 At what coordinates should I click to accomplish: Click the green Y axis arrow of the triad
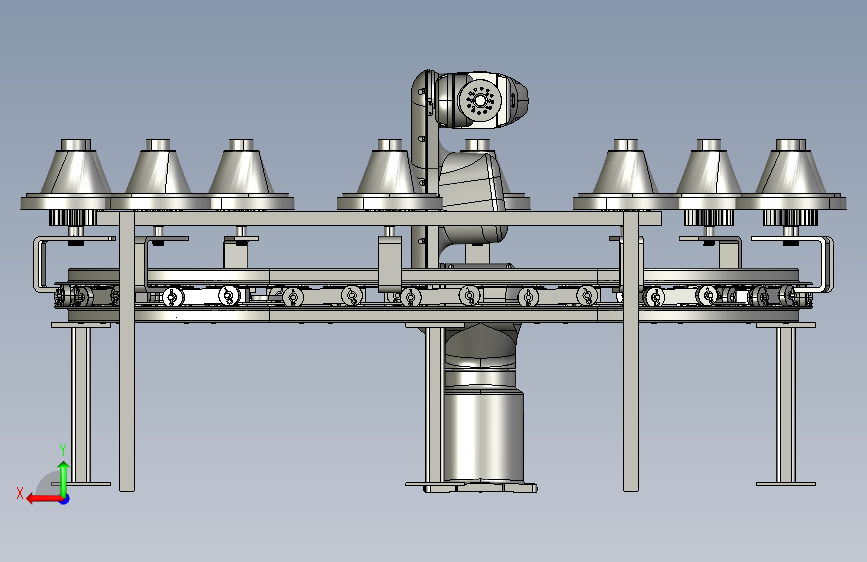[64, 478]
